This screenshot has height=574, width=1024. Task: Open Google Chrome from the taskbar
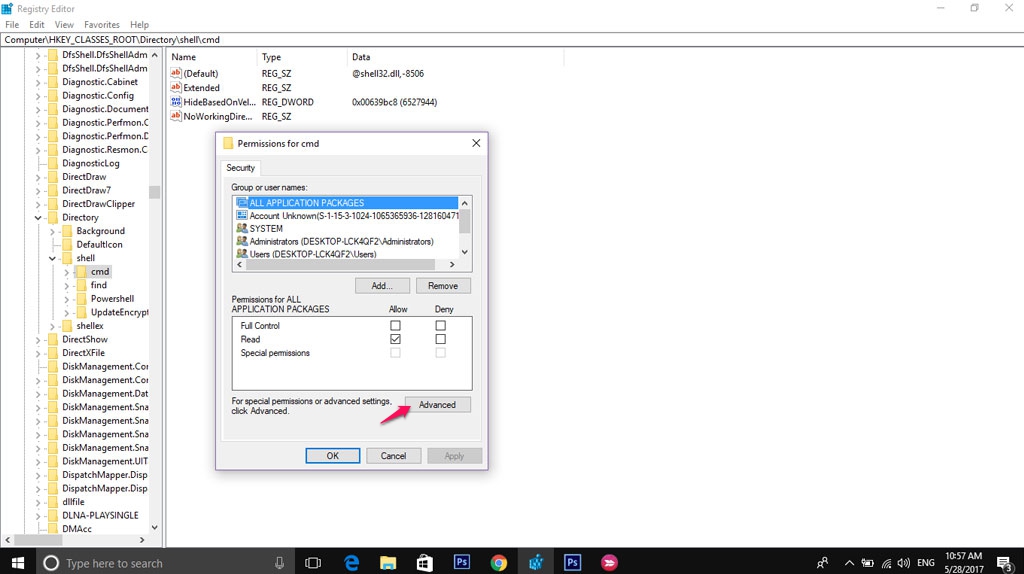pyautogui.click(x=499, y=563)
